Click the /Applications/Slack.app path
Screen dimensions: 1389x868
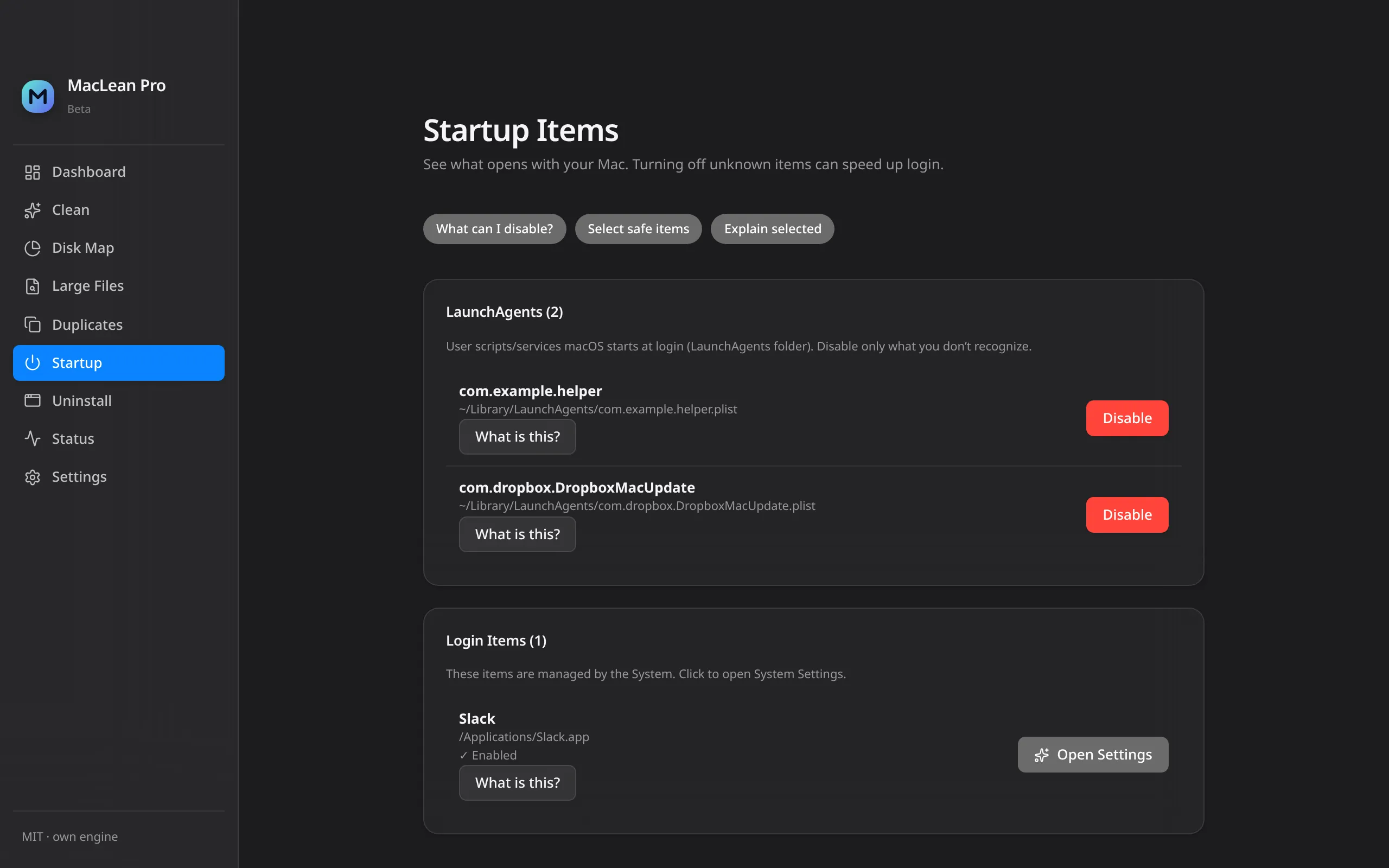[x=524, y=737]
